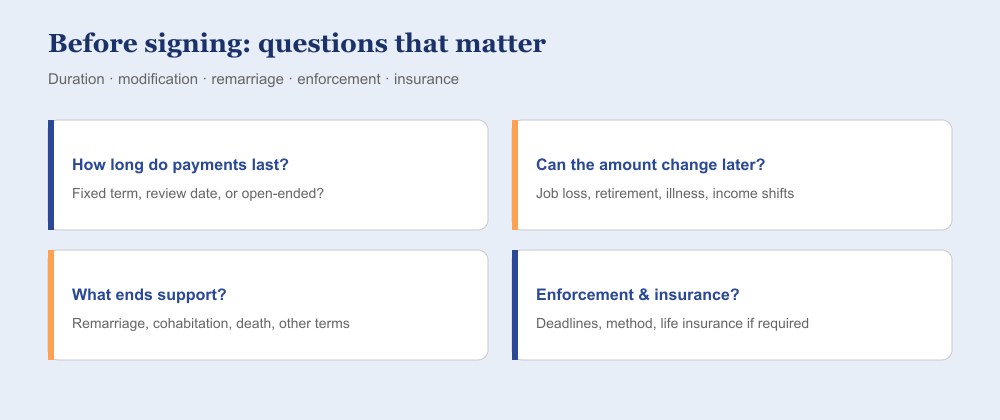This screenshot has height=420, width=1000.
Task: Click 'Job loss, retirement, illness, income shifts' text
Action: click(x=665, y=193)
